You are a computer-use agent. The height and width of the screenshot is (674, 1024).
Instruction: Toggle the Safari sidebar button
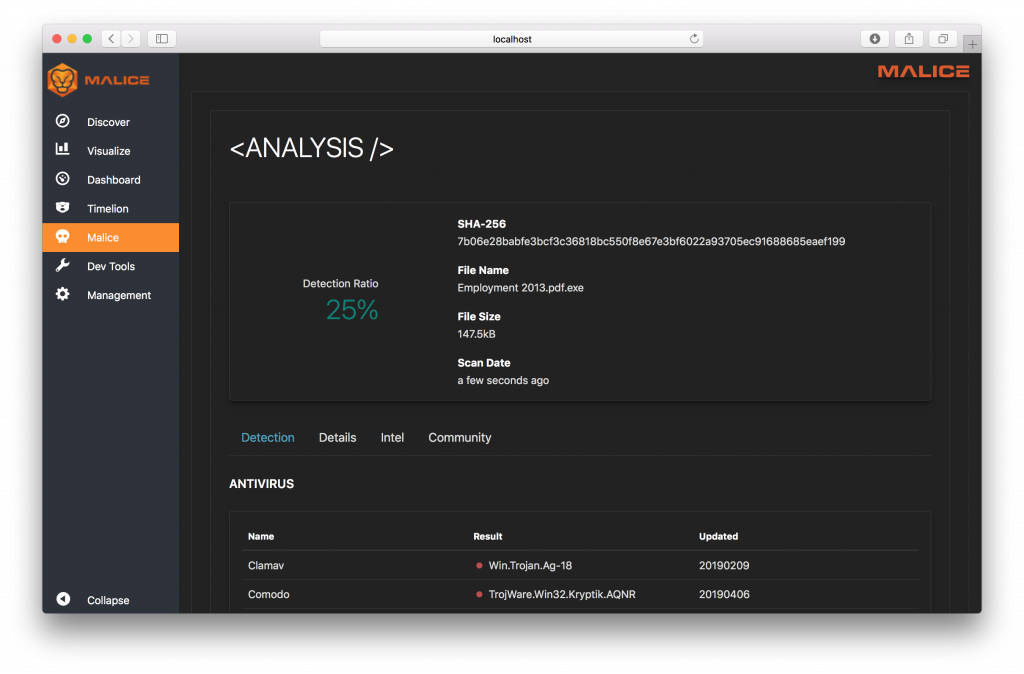tap(162, 39)
